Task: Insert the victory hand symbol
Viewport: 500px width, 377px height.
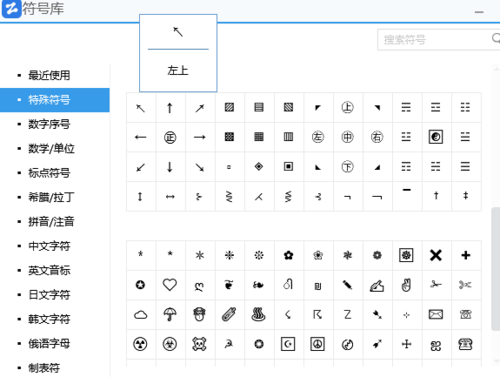Action: [x=406, y=285]
